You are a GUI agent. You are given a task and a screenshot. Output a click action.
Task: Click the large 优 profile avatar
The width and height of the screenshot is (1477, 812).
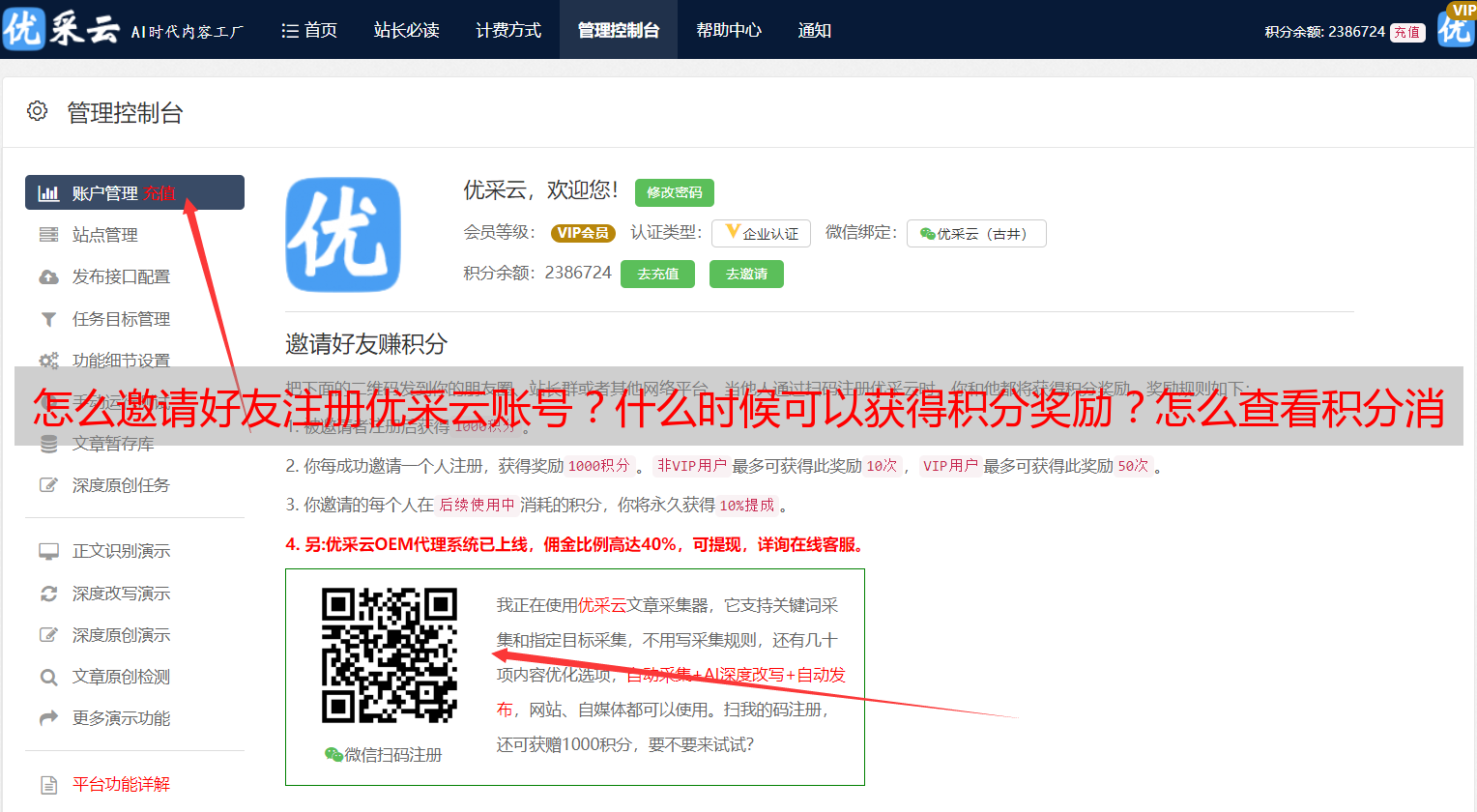point(343,235)
